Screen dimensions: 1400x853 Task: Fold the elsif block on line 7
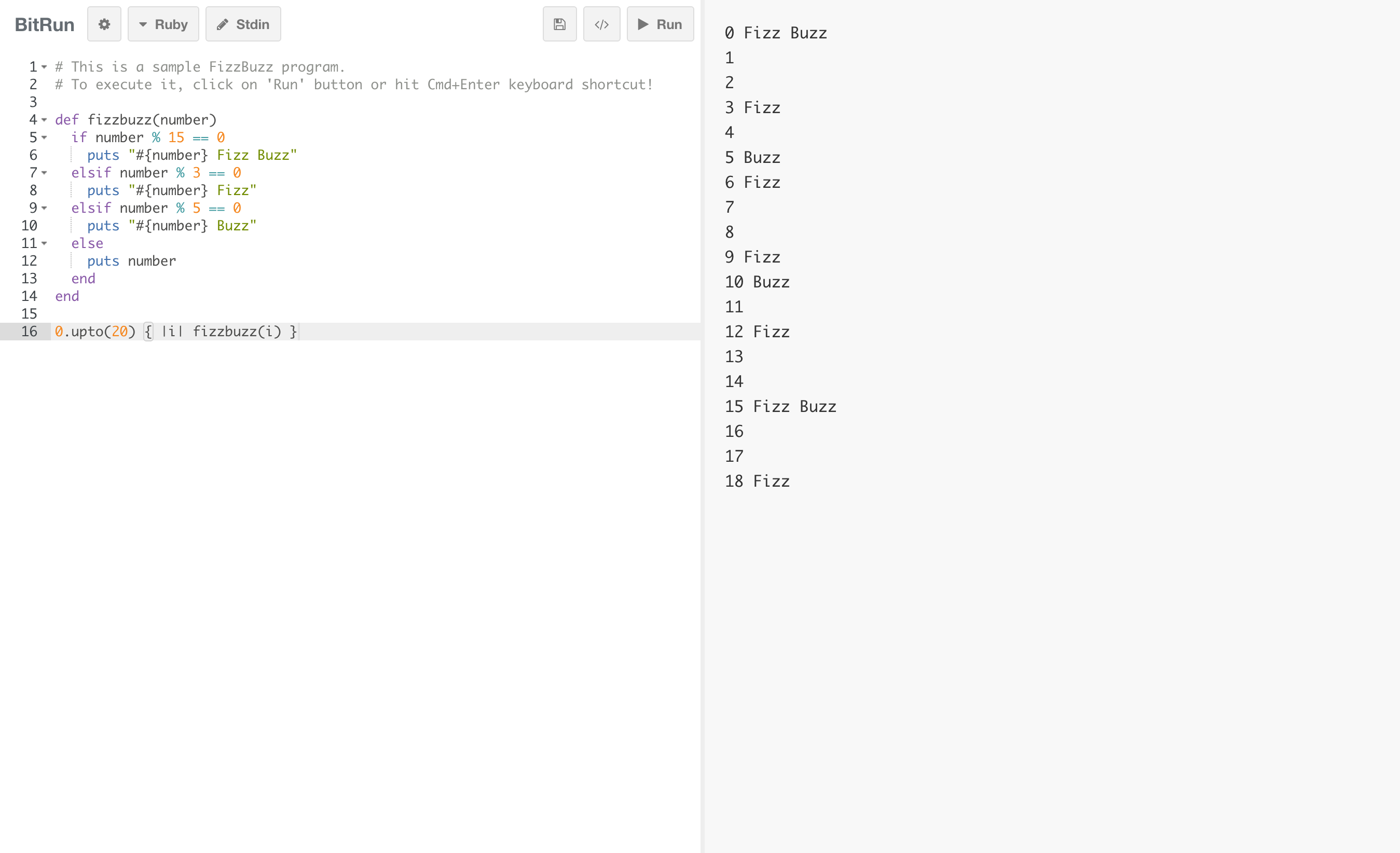44,173
